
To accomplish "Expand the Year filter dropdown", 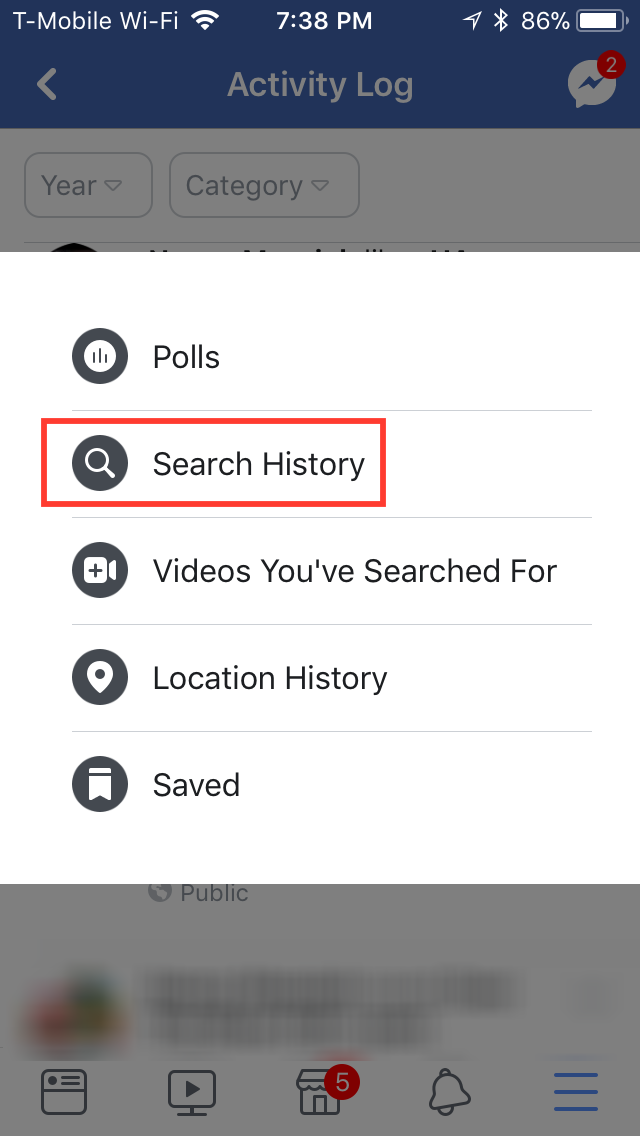I will click(x=88, y=185).
